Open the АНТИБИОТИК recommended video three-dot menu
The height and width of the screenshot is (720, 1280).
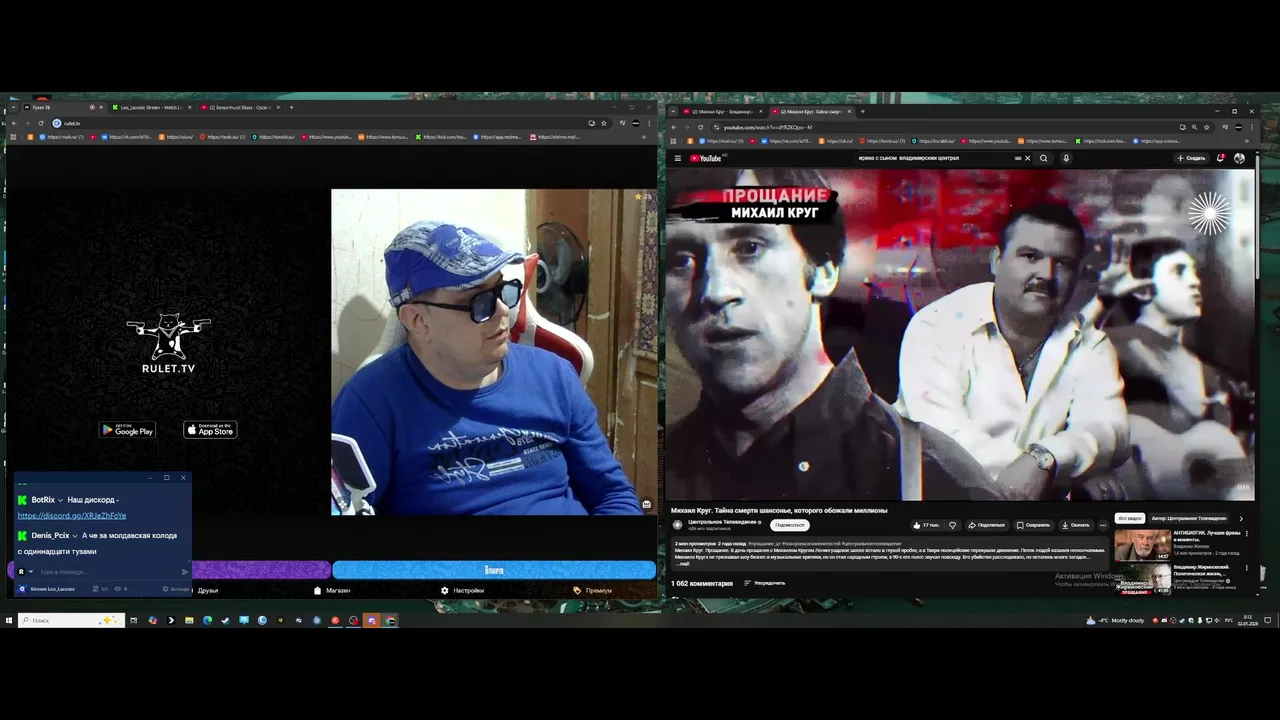[x=1246, y=533]
